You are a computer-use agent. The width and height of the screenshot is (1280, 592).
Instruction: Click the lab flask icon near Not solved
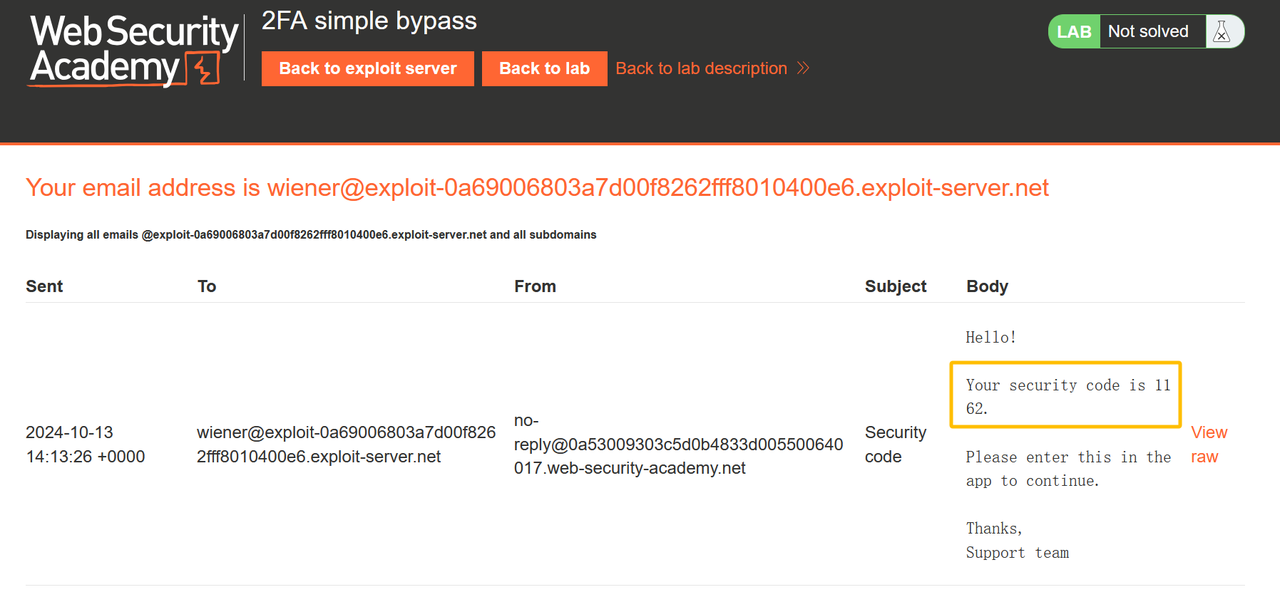pyautogui.click(x=1222, y=31)
